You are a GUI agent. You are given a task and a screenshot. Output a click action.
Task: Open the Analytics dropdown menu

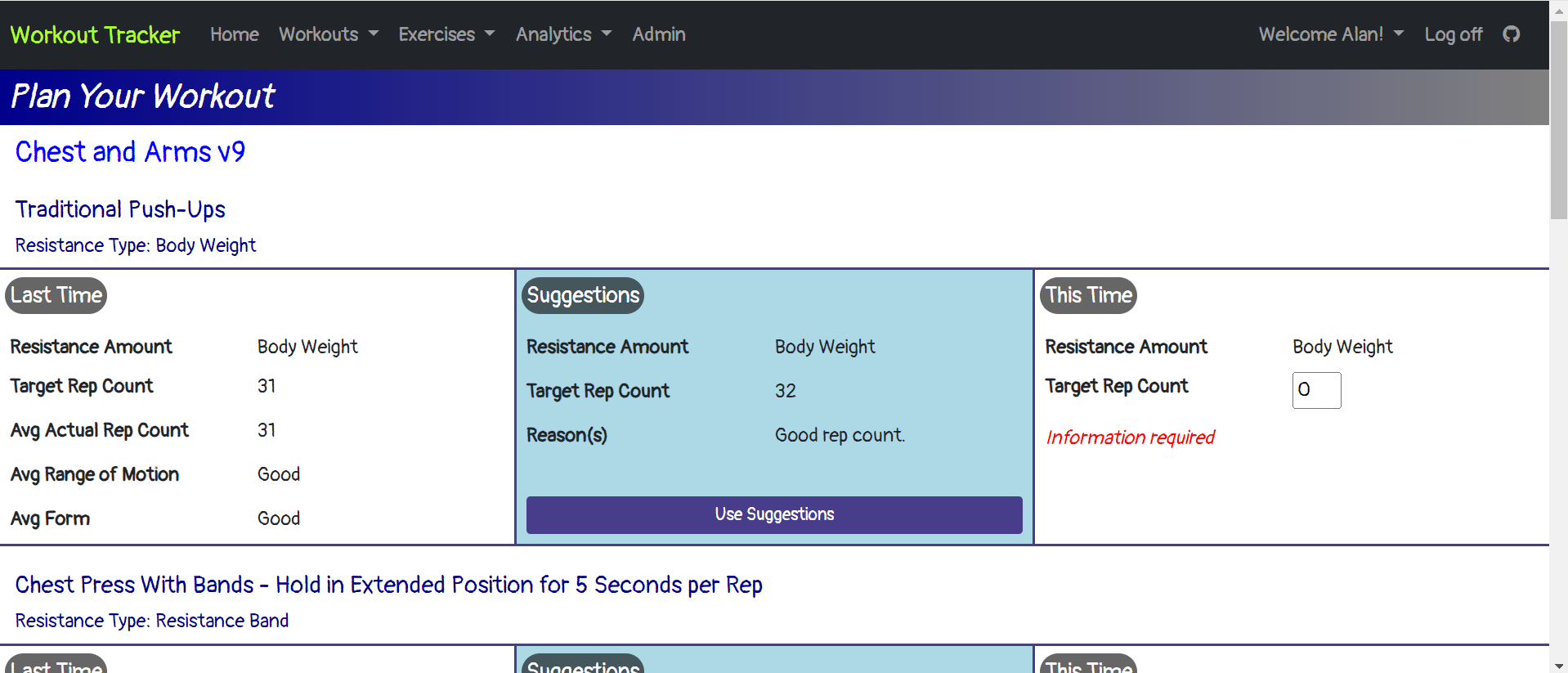(x=563, y=34)
